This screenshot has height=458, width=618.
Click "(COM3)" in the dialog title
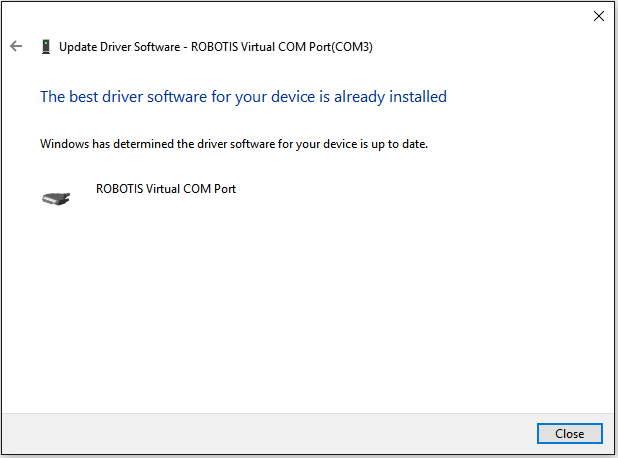tap(354, 46)
